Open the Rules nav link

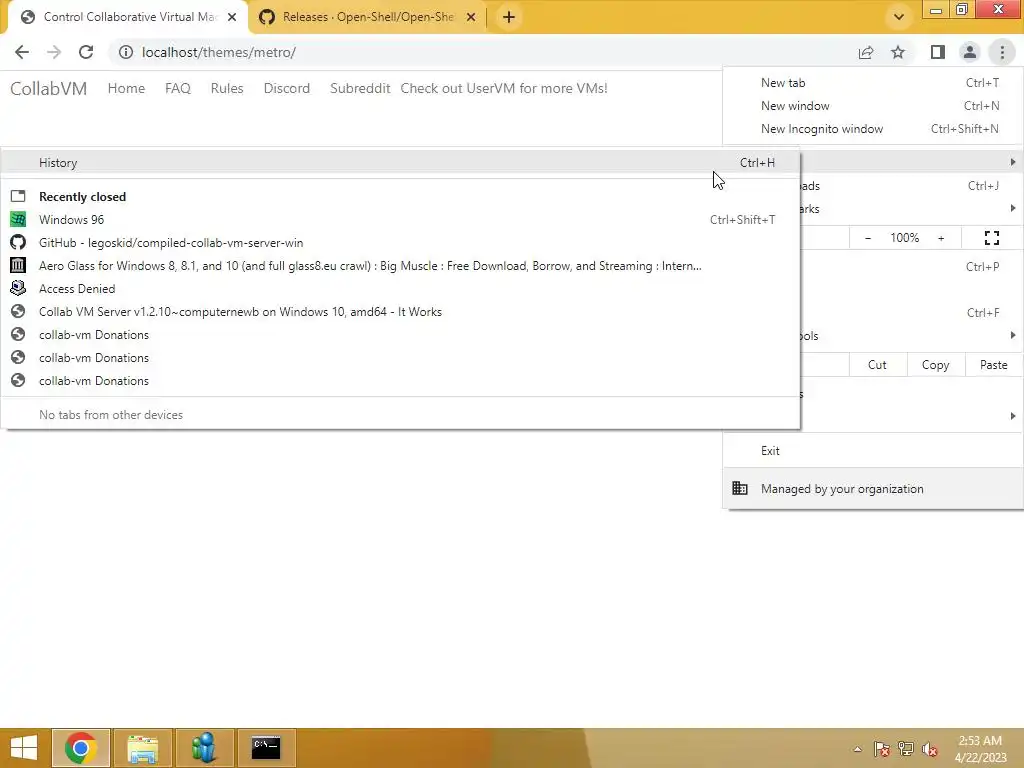pyautogui.click(x=227, y=88)
